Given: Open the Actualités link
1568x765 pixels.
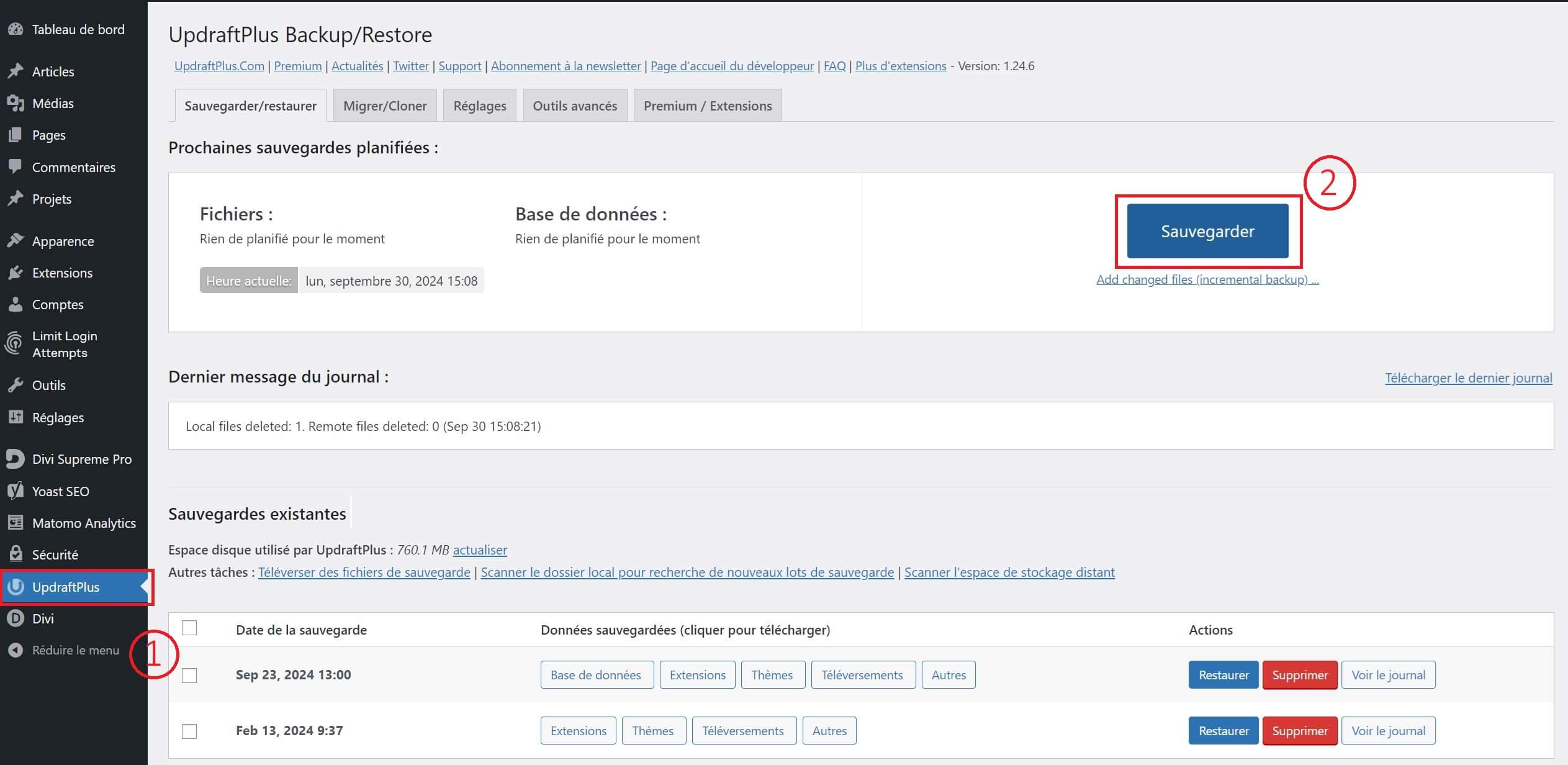Looking at the screenshot, I should tap(357, 66).
